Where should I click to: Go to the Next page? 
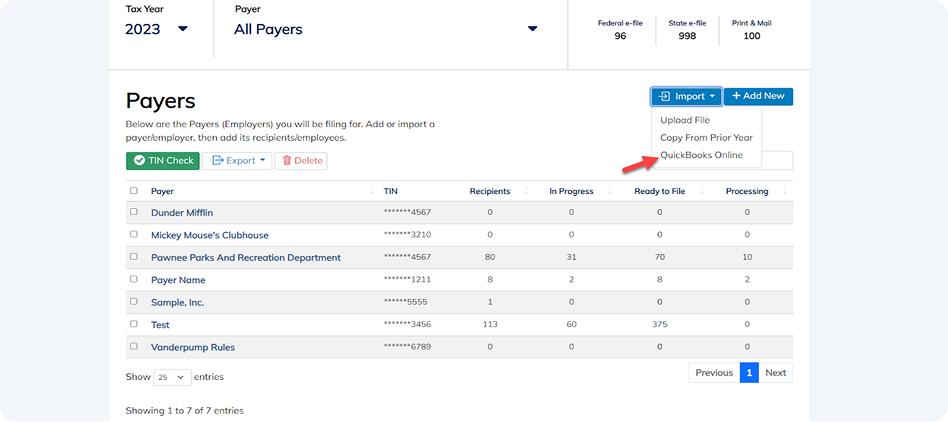[776, 373]
